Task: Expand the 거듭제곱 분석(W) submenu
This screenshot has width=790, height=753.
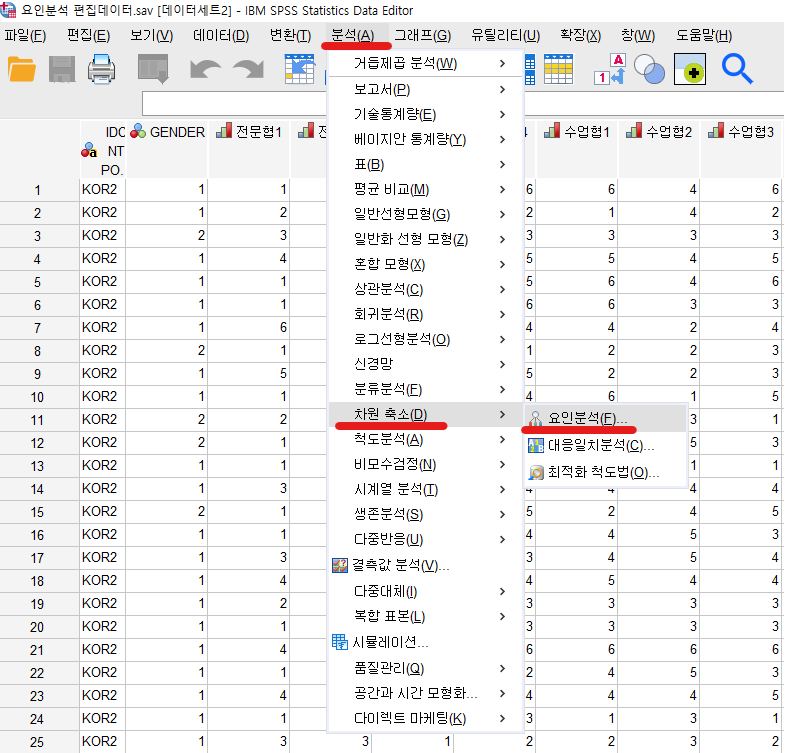Action: [426, 63]
